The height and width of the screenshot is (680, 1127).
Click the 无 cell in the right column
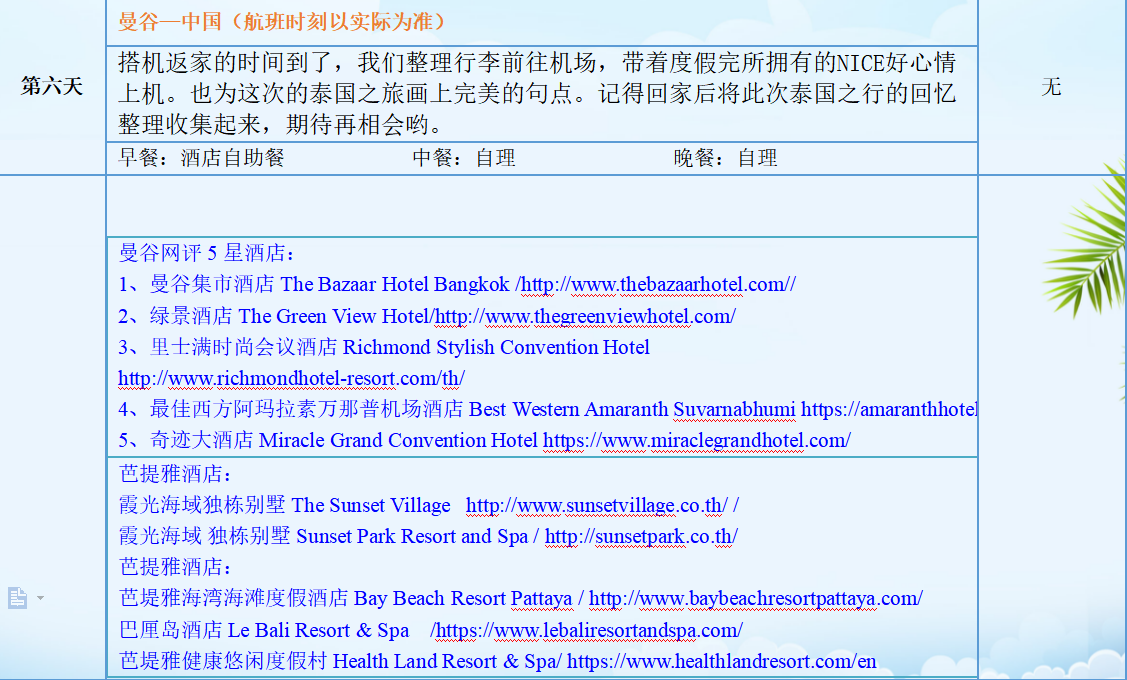[1051, 87]
